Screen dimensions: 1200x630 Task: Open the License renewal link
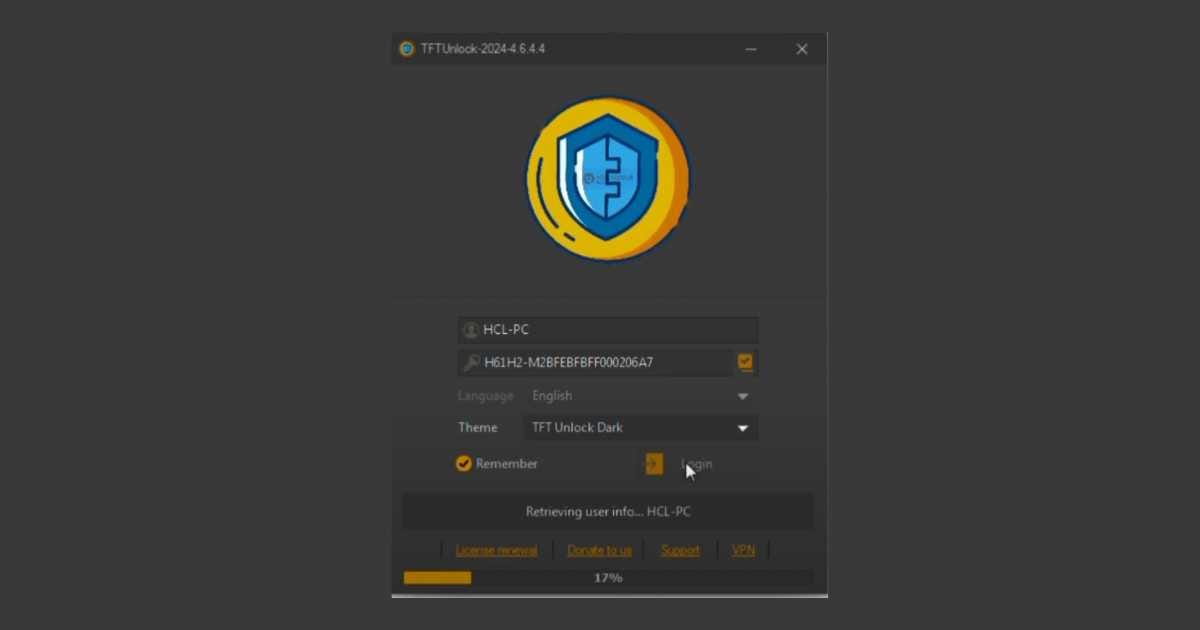click(x=497, y=550)
